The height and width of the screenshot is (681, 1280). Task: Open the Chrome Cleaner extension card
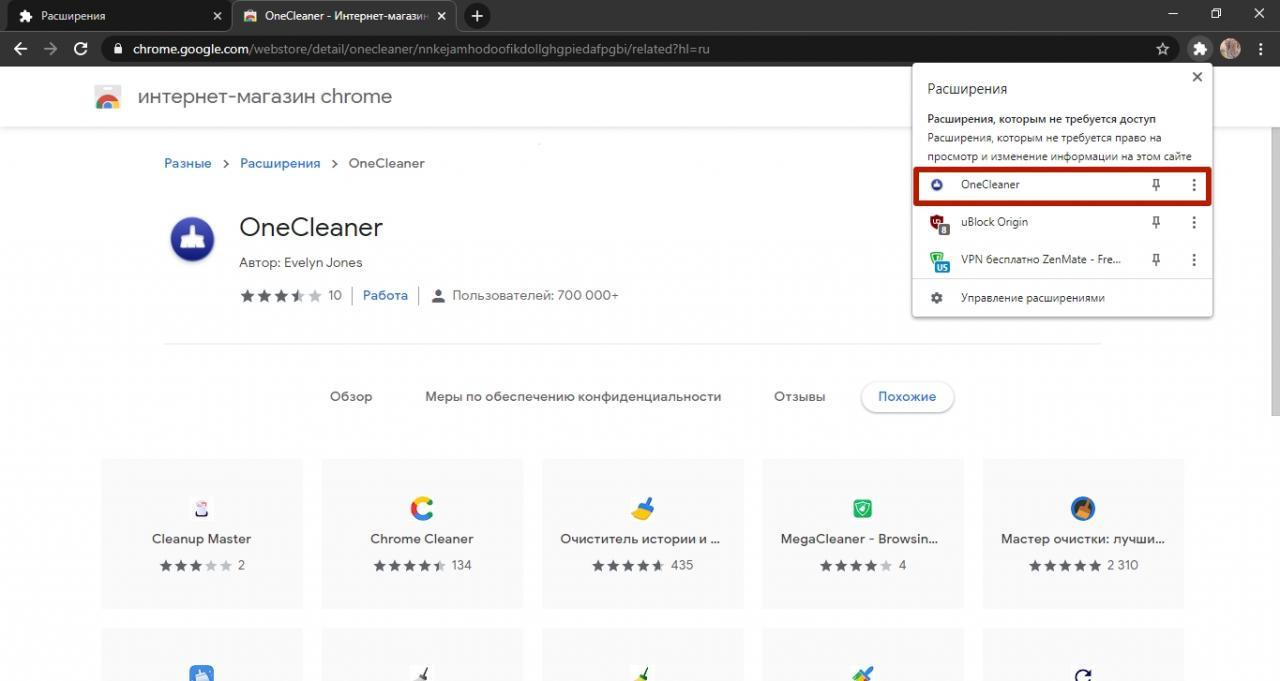(x=422, y=534)
